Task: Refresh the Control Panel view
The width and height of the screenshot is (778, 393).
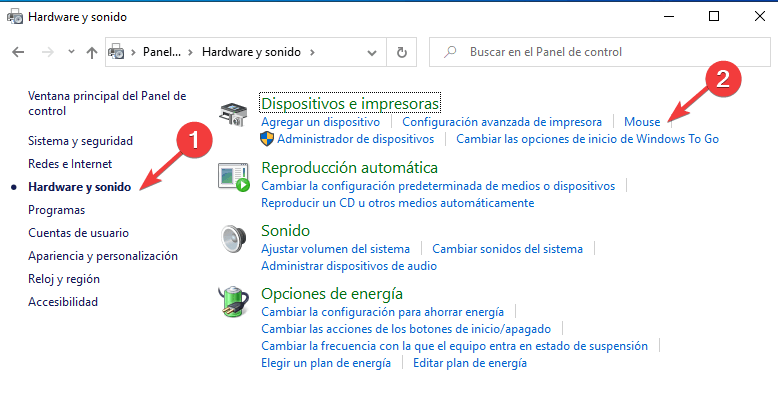Action: click(x=402, y=52)
